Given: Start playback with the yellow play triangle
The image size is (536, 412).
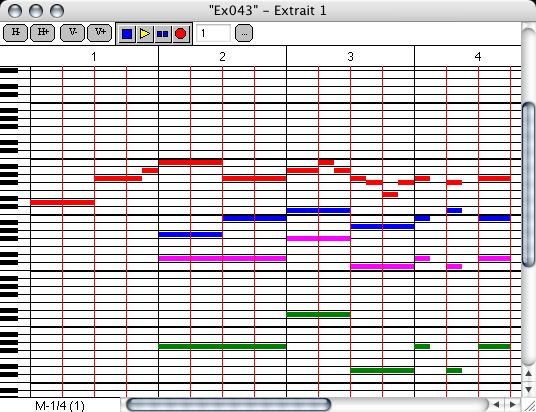Looking at the screenshot, I should coord(145,34).
